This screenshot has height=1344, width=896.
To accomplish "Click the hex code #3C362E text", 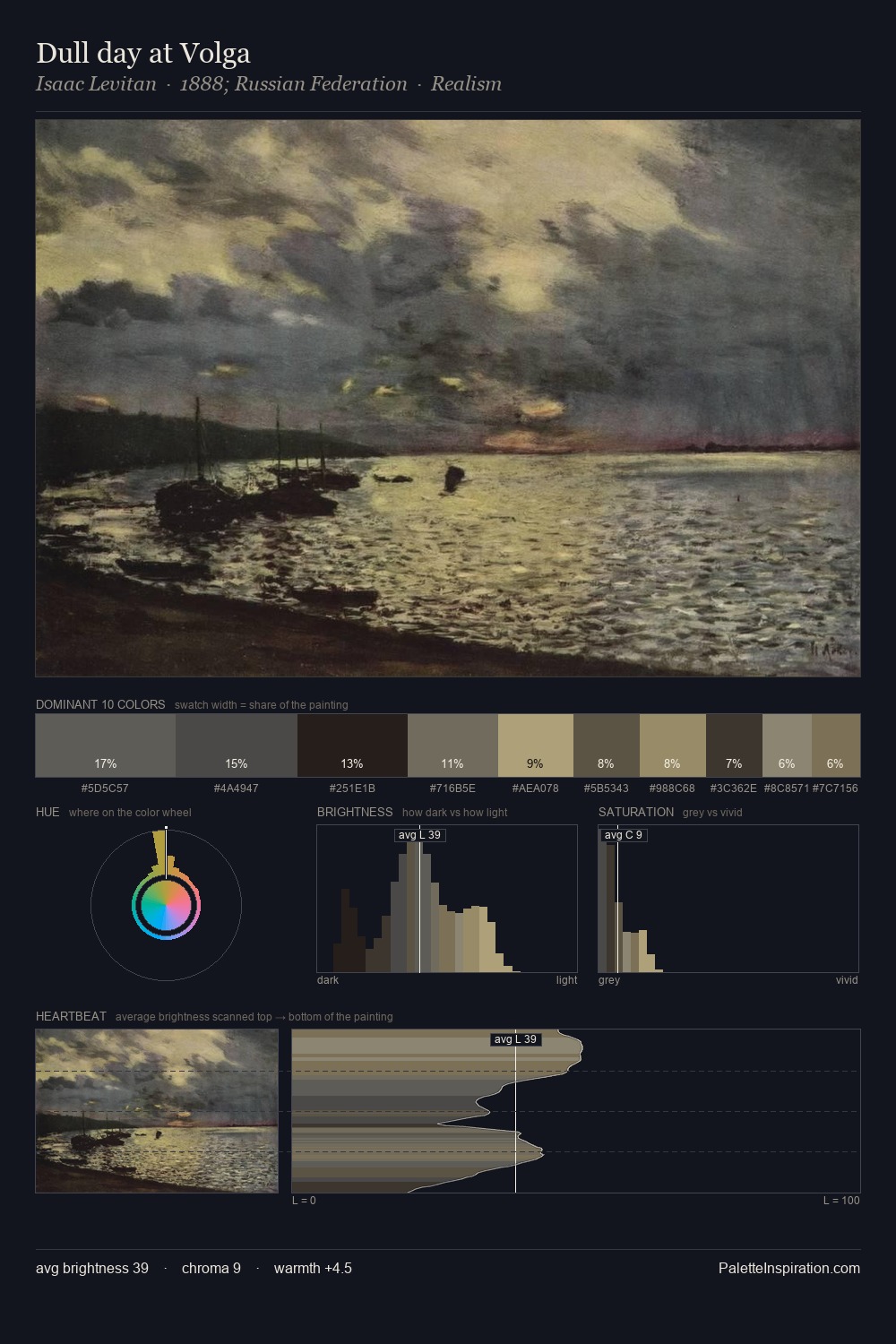I will click(734, 788).
